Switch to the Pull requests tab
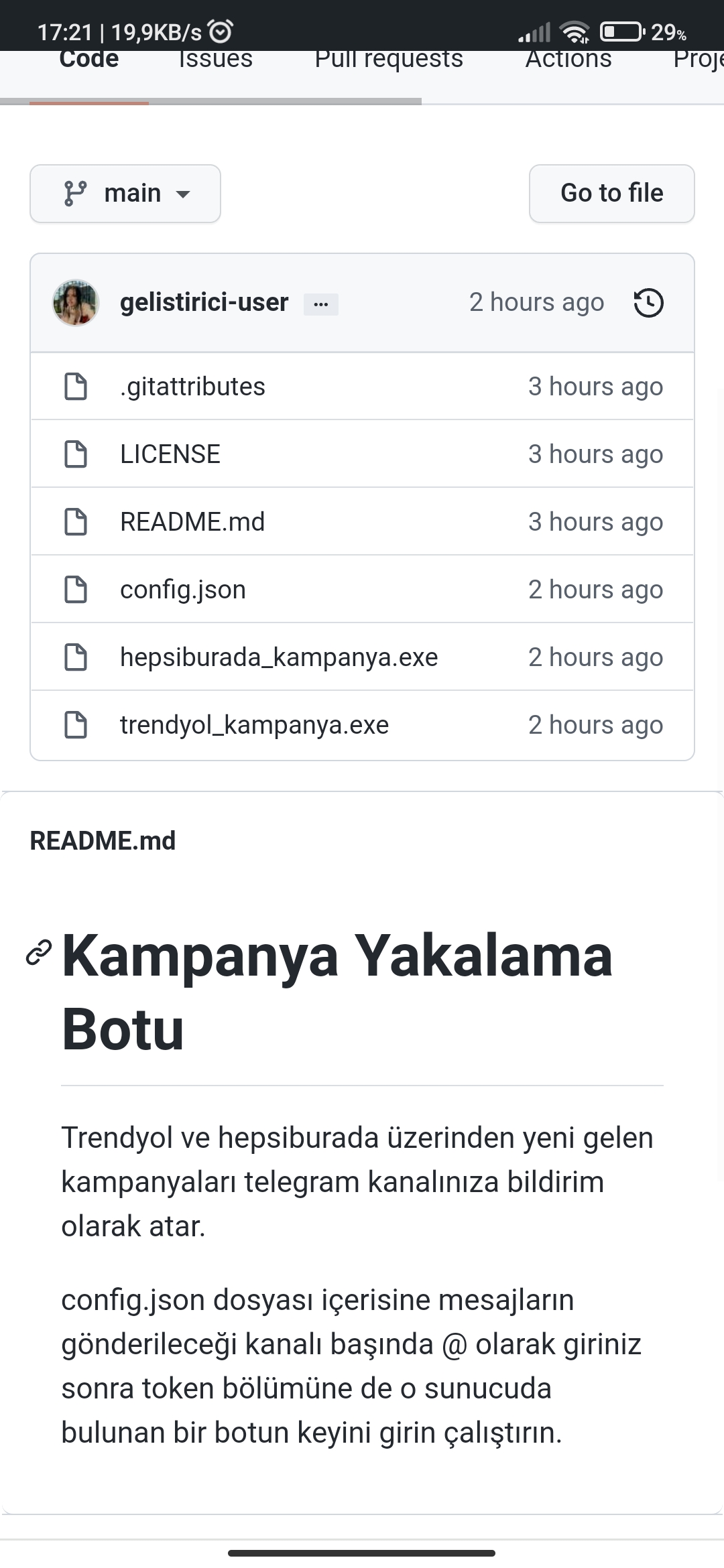This screenshot has height=1568, width=724. [389, 60]
